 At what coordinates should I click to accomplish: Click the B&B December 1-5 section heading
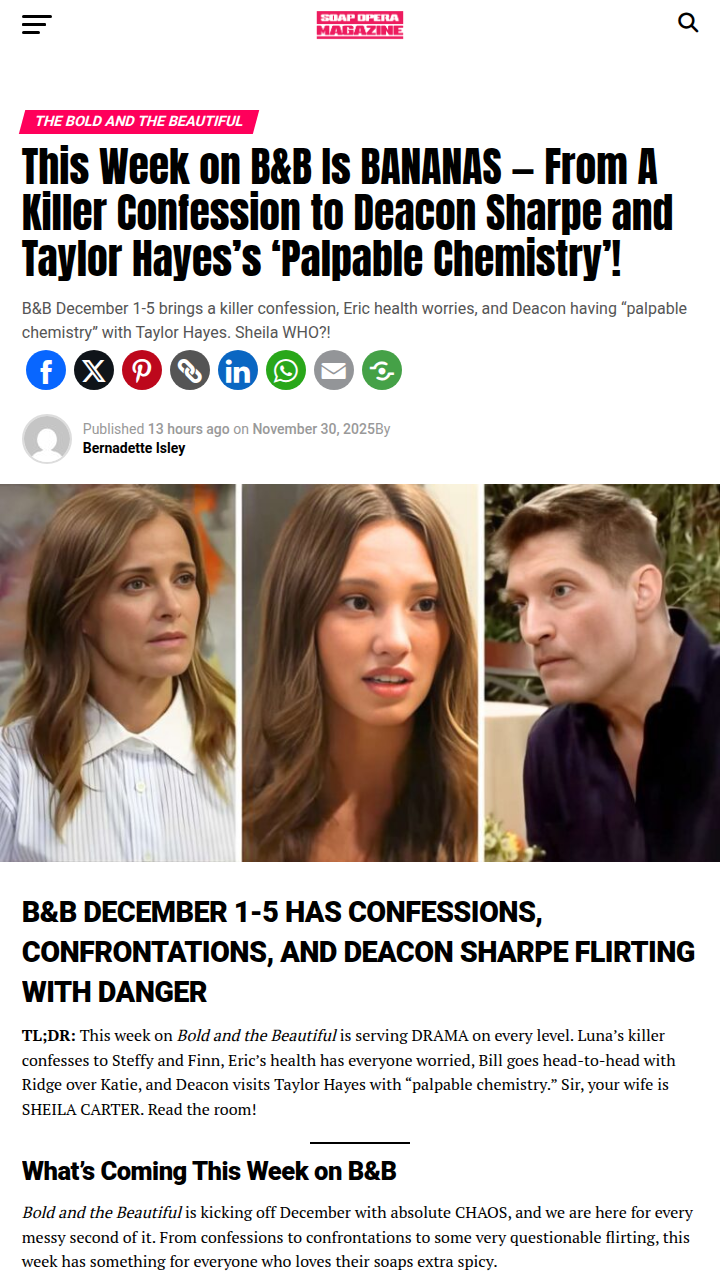(358, 952)
